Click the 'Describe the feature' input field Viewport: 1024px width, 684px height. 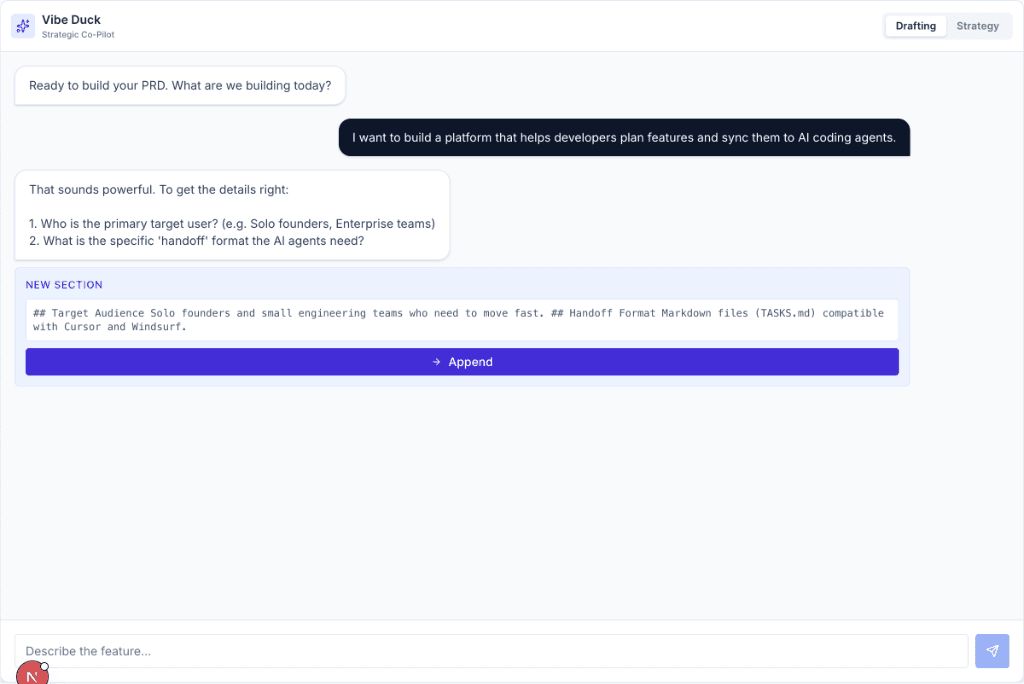[490, 651]
